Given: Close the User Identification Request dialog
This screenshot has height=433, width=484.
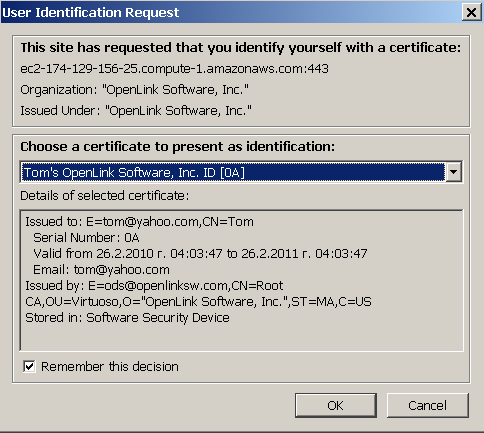Looking at the screenshot, I should click(471, 12).
